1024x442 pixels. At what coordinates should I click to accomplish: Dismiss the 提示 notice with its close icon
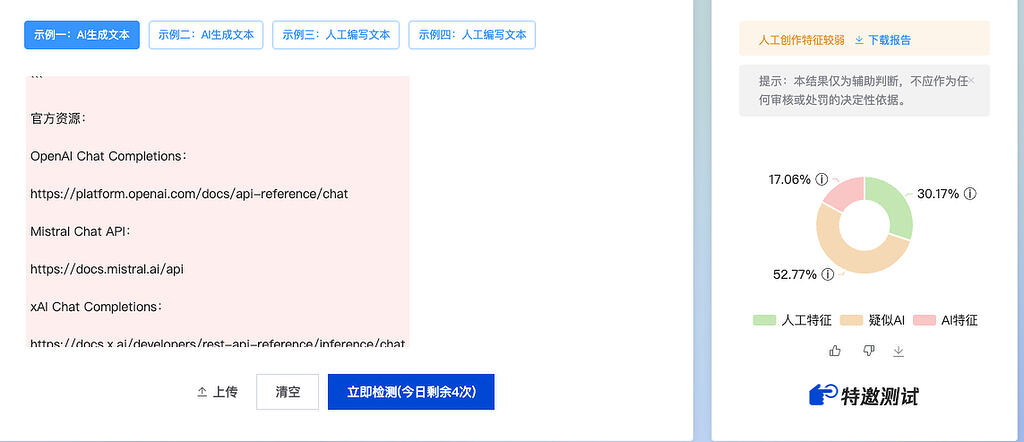click(971, 81)
